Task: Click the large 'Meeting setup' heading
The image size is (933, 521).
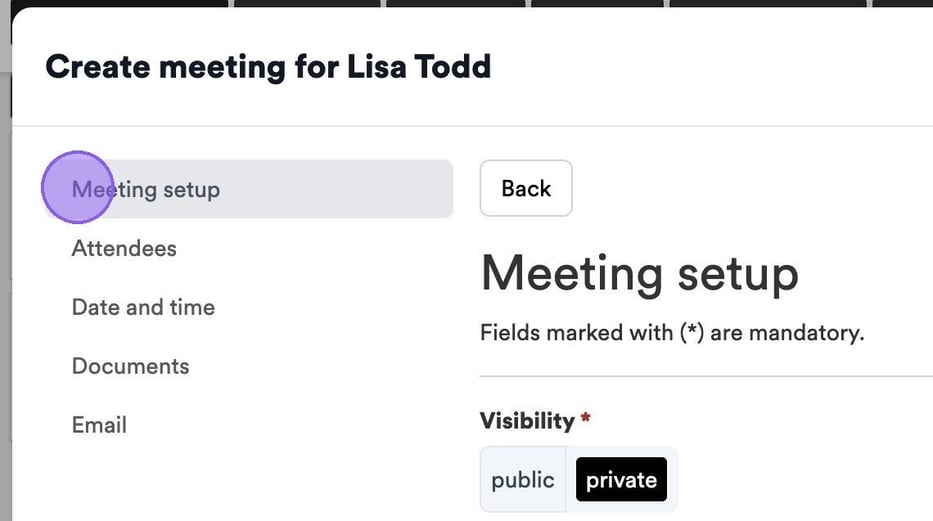Action: (639, 273)
